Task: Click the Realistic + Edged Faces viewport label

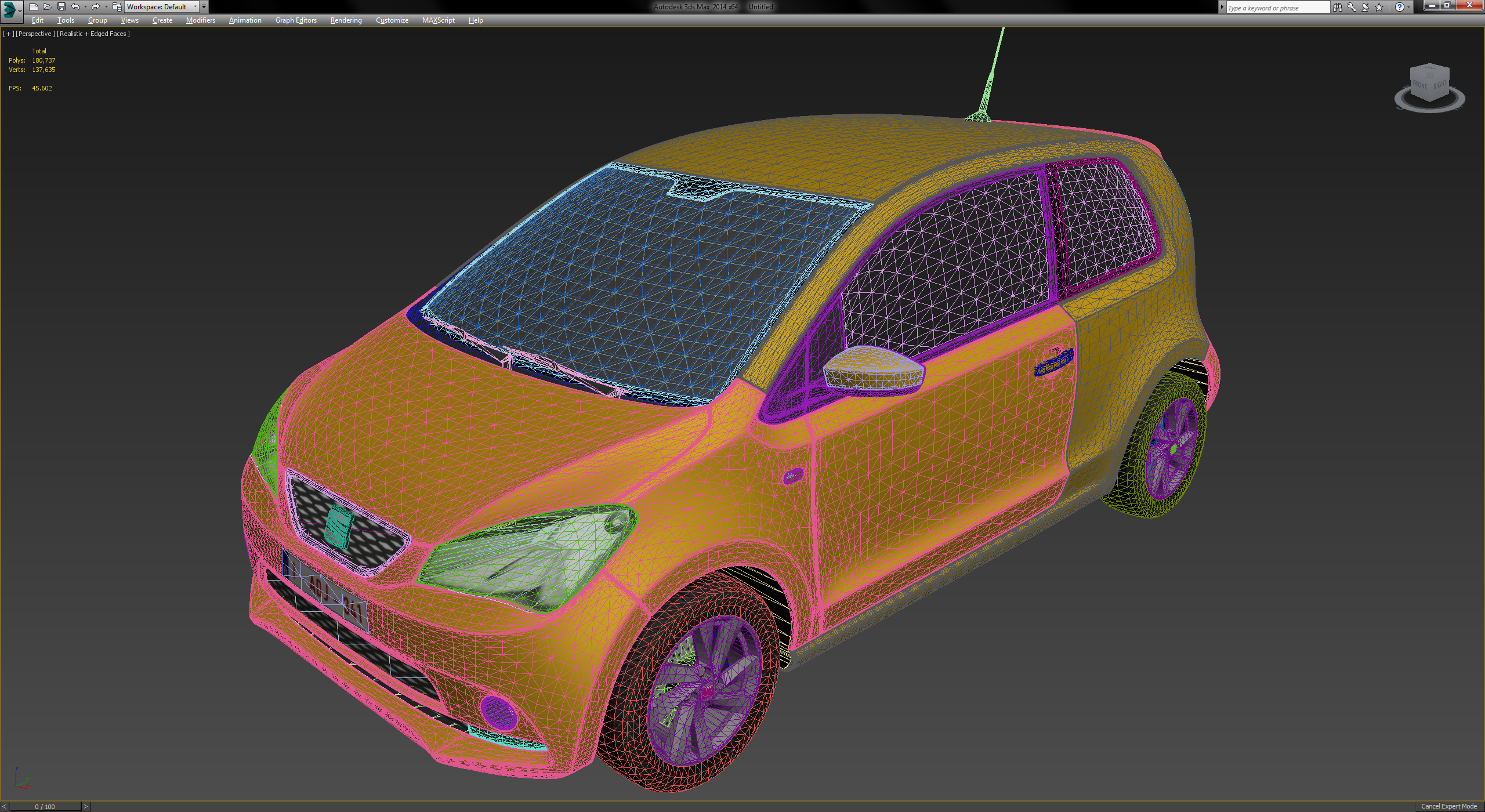Action: [x=93, y=34]
